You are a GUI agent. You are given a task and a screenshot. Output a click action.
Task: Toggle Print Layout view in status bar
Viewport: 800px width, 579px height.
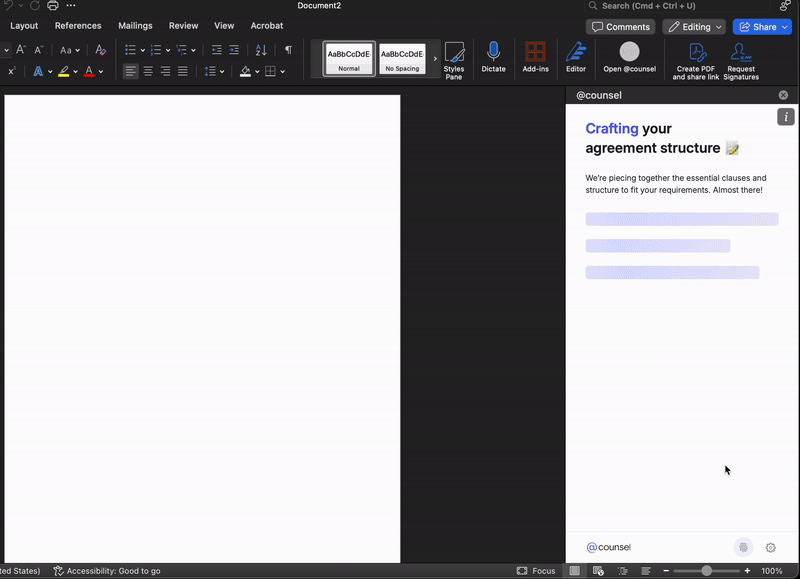pos(574,571)
